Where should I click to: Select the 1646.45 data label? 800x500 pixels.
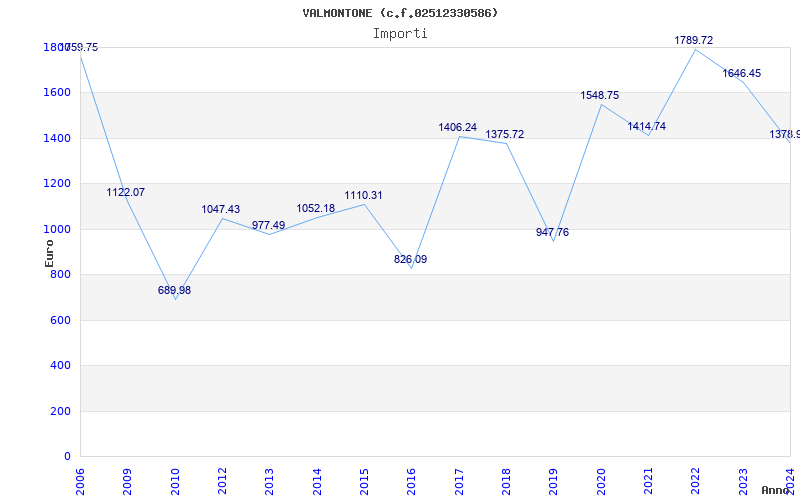(741, 73)
